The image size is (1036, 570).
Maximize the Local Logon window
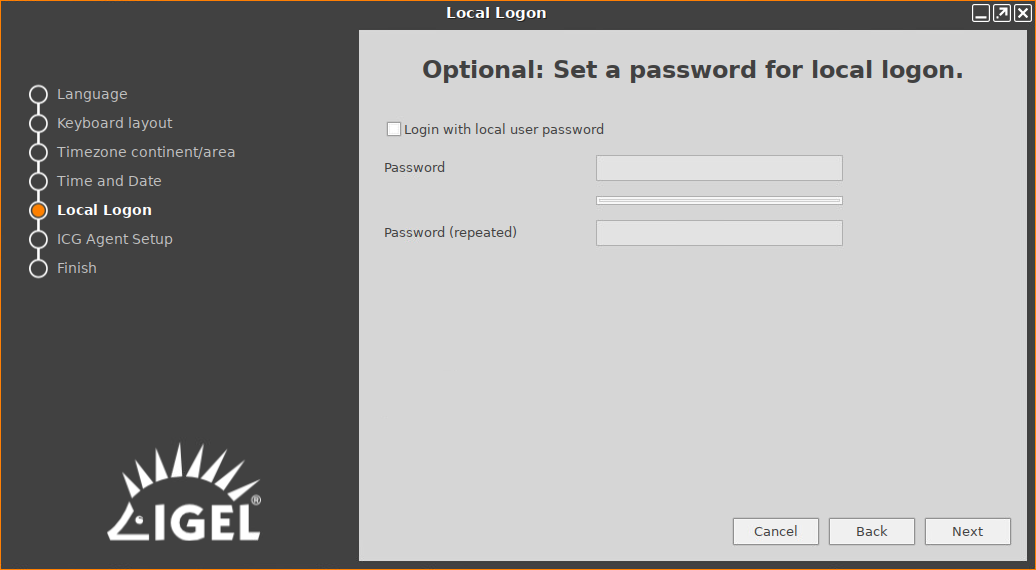tap(1001, 13)
